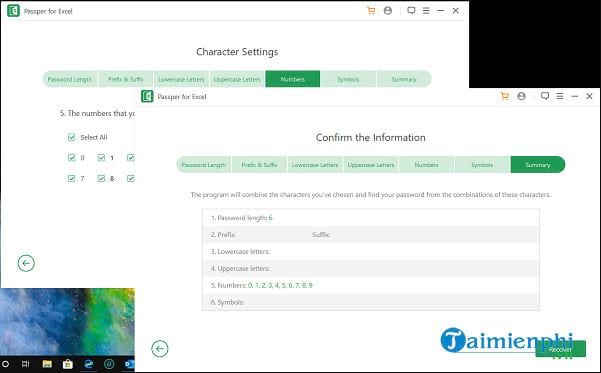Screen dimensions: 601x373
Task: Click the '3. Lowercase letters:' summary row
Action: pyautogui.click(x=371, y=251)
